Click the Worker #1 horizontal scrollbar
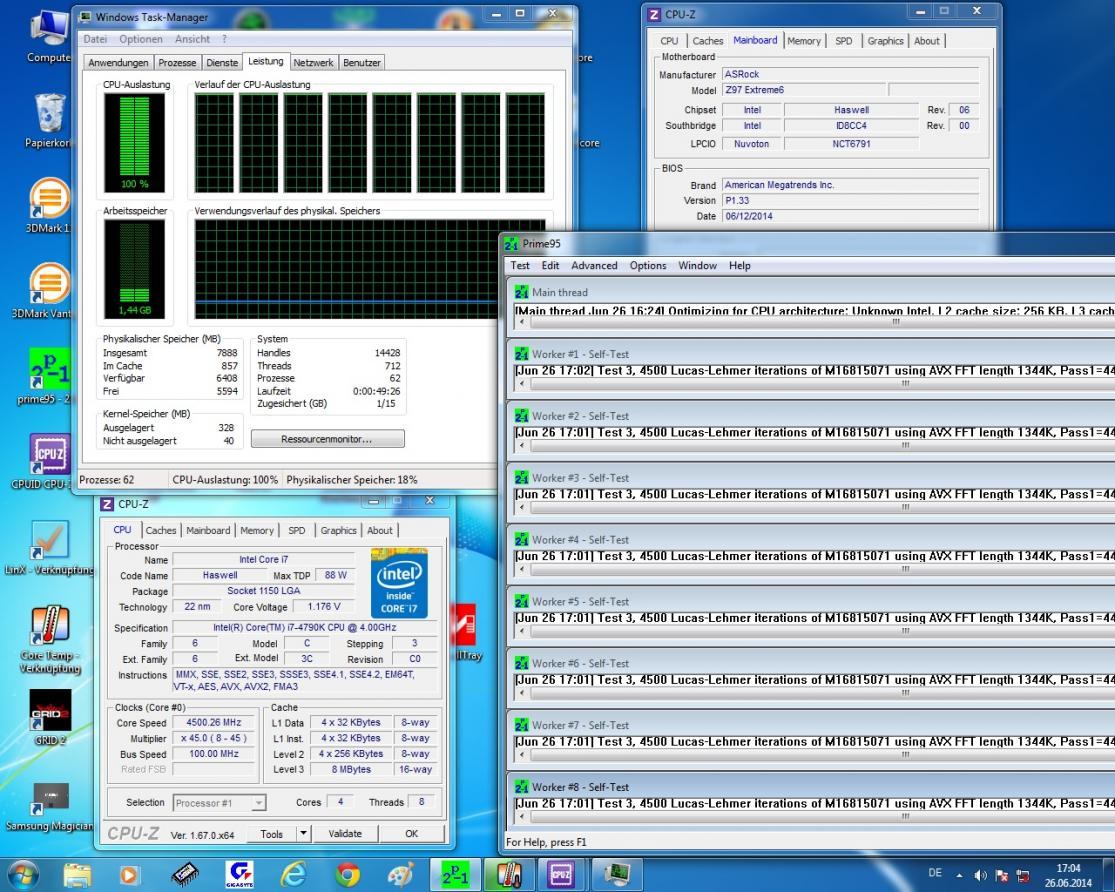Screen dimensions: 1115x892 [815, 383]
